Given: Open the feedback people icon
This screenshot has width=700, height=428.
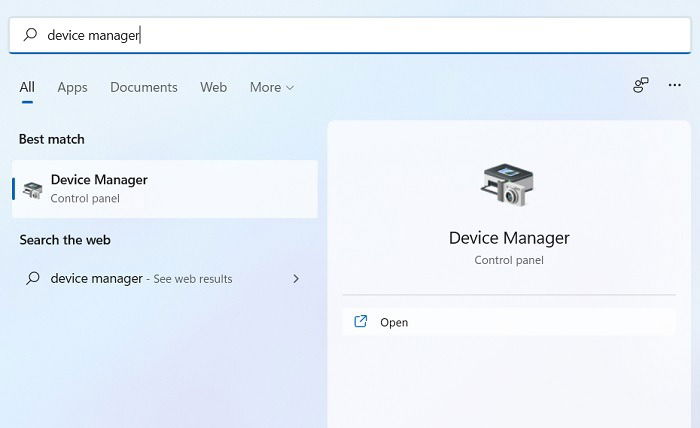Looking at the screenshot, I should pyautogui.click(x=641, y=85).
